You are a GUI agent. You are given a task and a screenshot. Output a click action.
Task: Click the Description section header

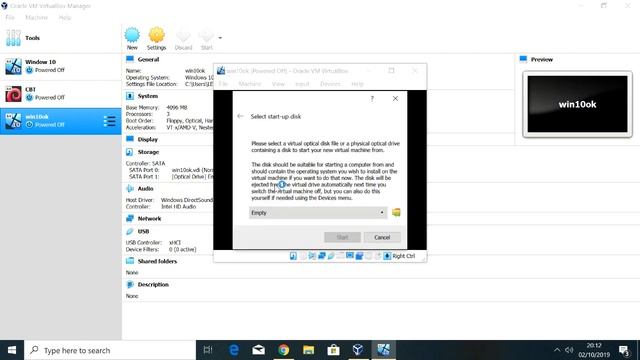pos(153,284)
